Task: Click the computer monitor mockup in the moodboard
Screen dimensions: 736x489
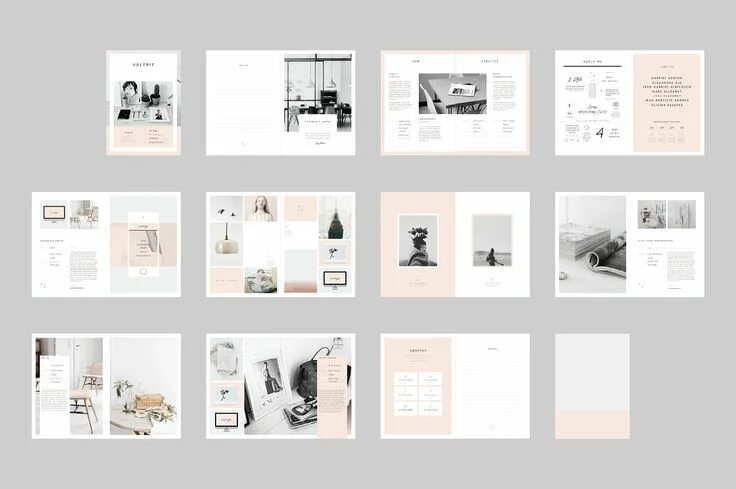Action: tap(335, 280)
